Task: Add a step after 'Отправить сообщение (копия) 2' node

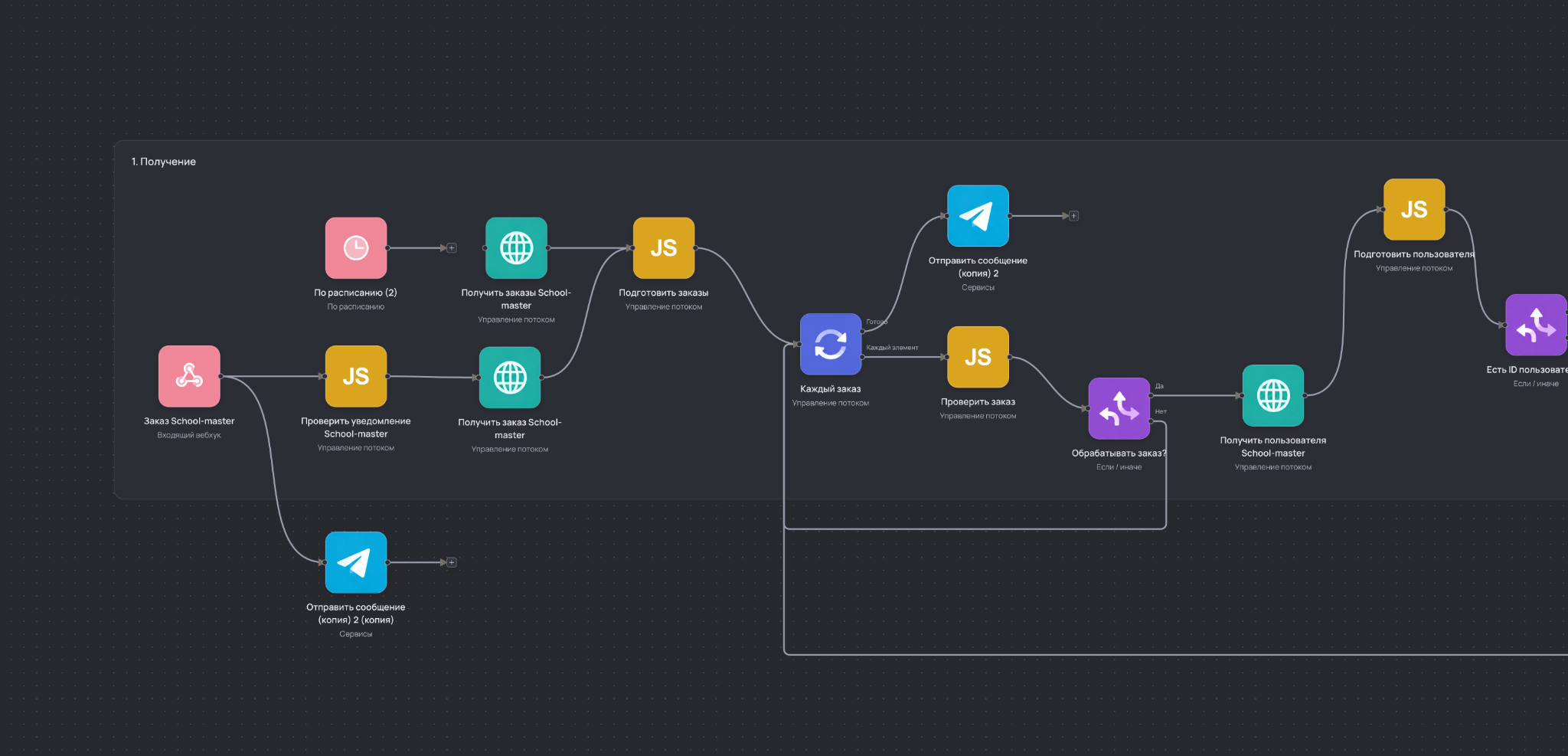Action: click(1073, 216)
